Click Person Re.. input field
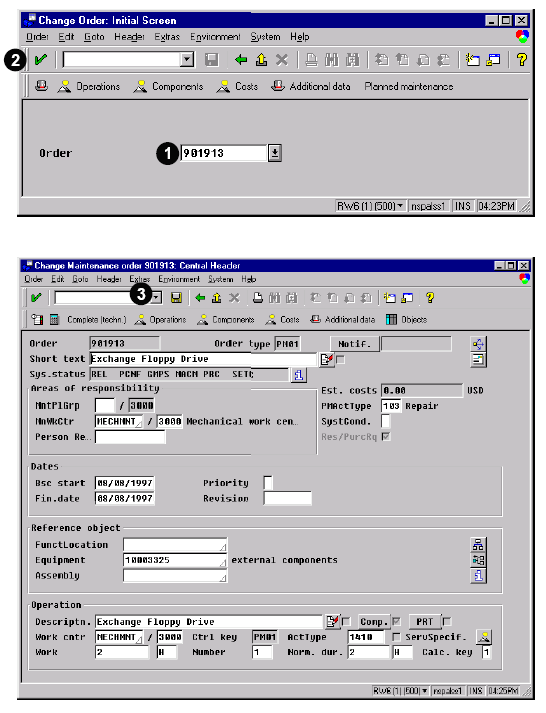 (130, 437)
